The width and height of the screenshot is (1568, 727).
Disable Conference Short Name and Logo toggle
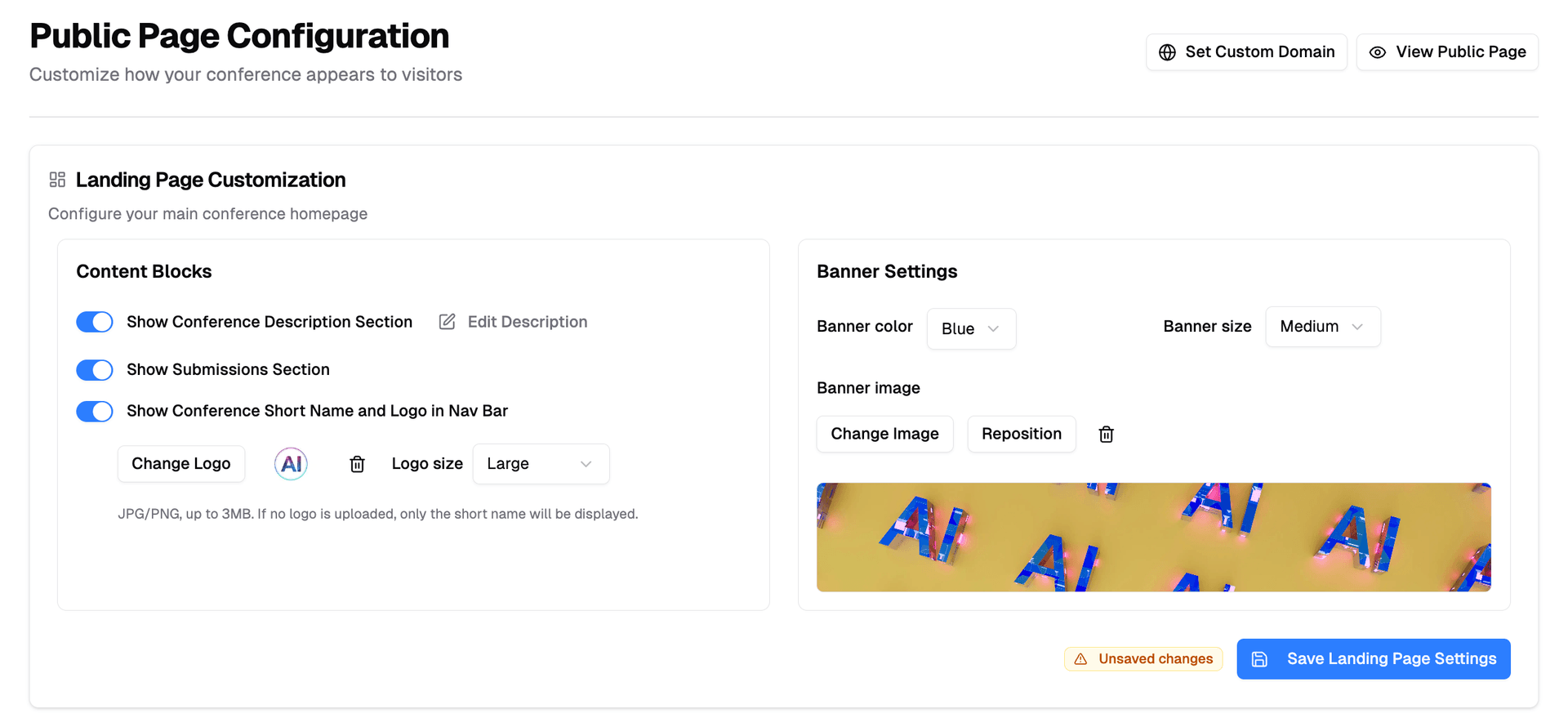[x=94, y=411]
